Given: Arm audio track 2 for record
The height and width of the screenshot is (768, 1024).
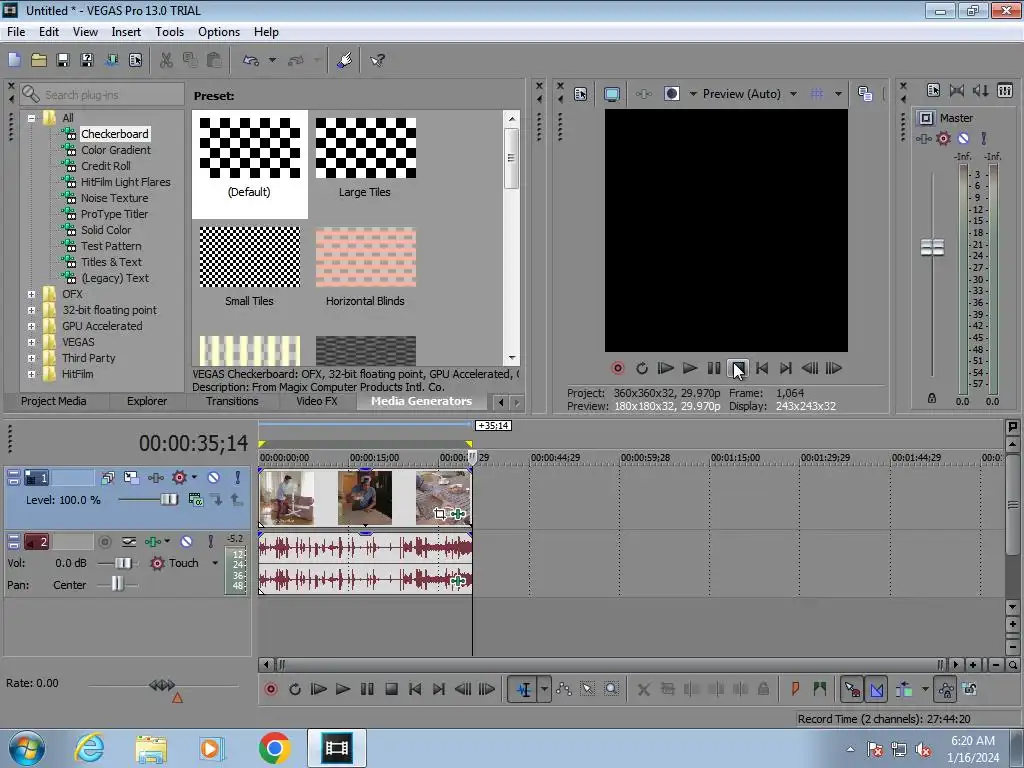Looking at the screenshot, I should point(104,542).
